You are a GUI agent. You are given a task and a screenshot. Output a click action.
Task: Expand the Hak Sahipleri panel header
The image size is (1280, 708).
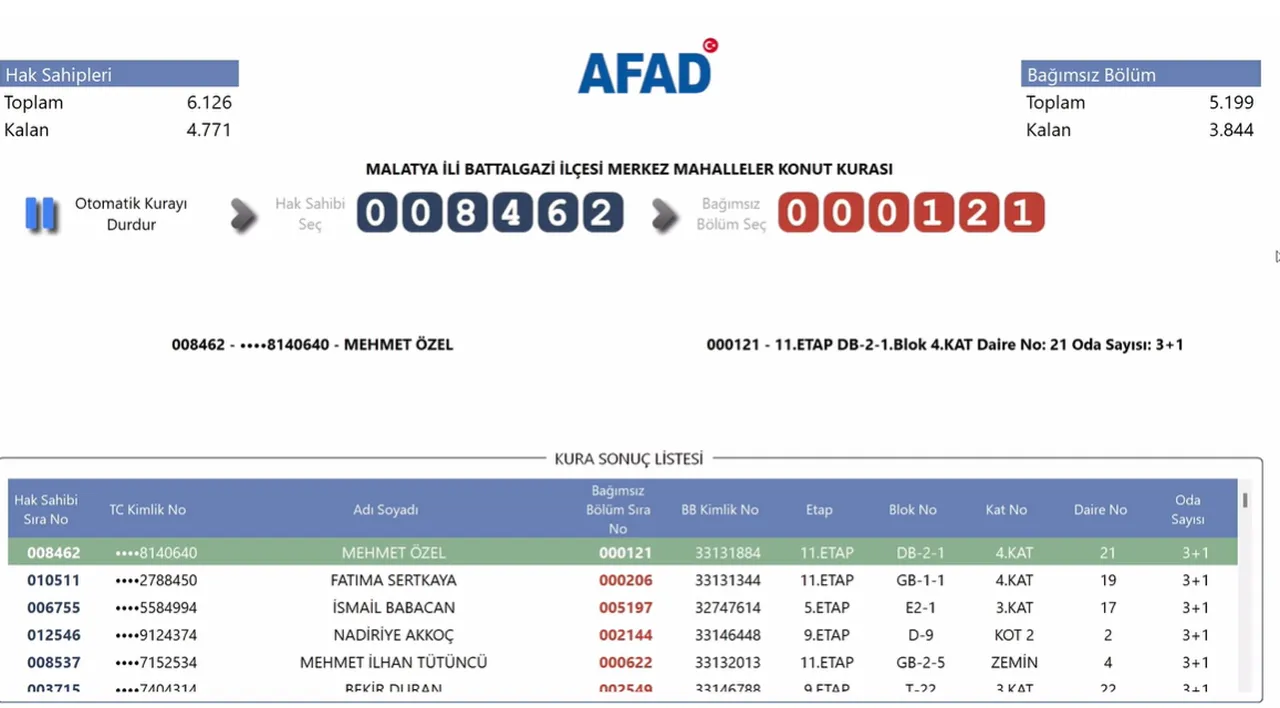(119, 74)
